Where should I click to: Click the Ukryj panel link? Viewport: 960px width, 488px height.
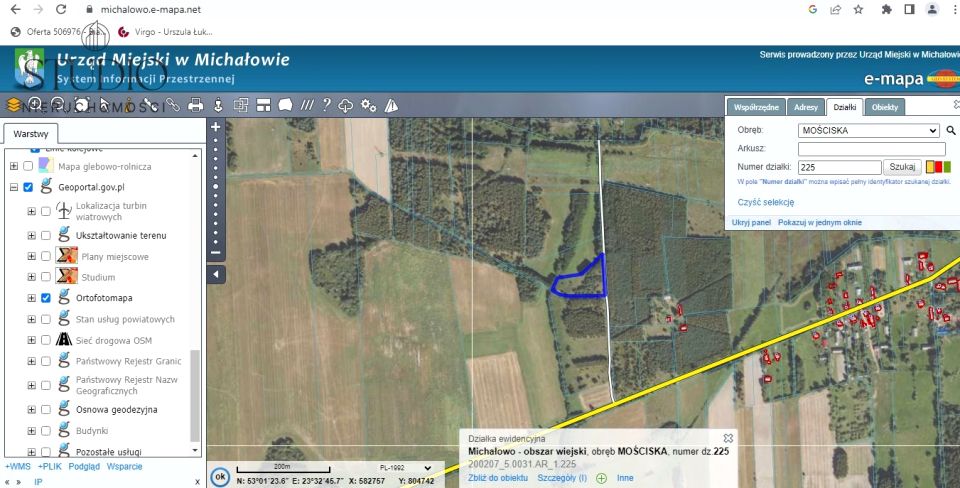[751, 222]
